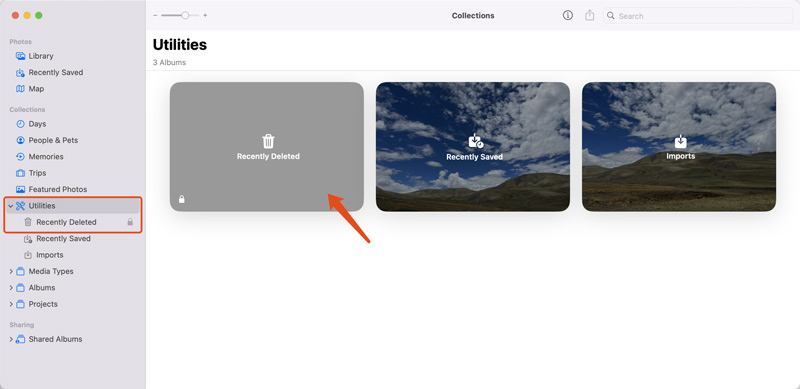The height and width of the screenshot is (389, 800).
Task: Open the Recently Saved album card
Action: coord(473,147)
